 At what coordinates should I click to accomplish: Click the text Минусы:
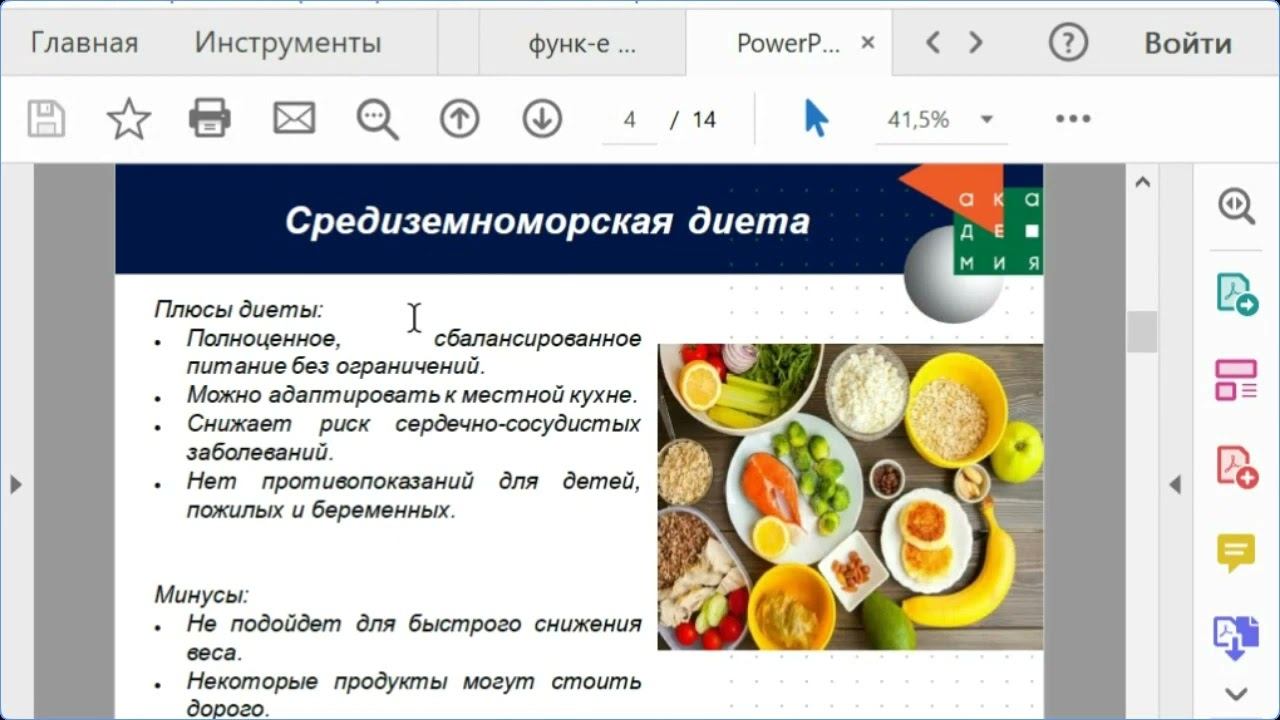202,595
